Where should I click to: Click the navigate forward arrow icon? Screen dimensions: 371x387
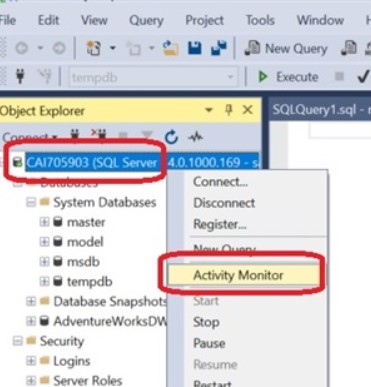59,48
